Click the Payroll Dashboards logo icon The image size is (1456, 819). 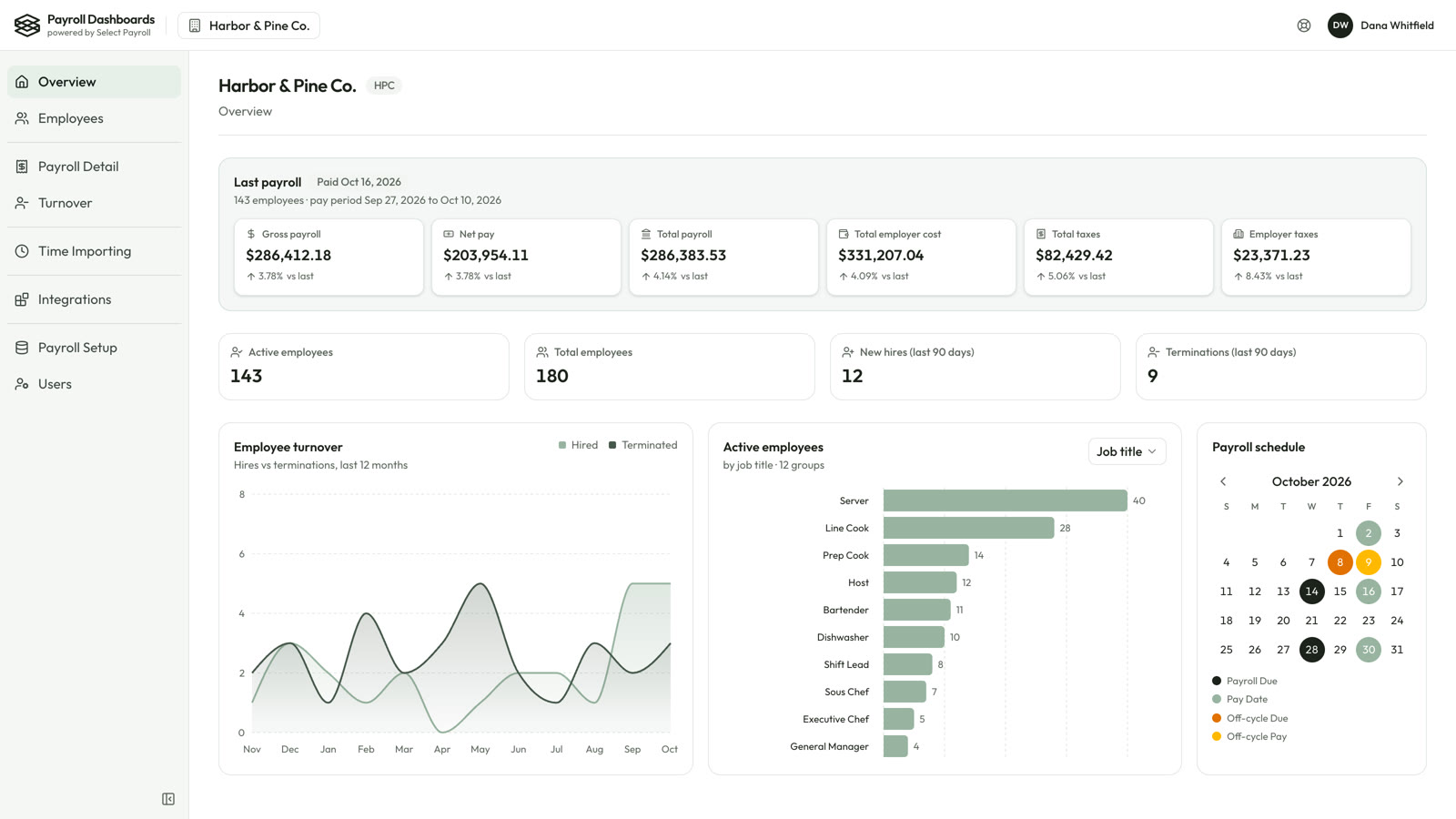[x=27, y=25]
